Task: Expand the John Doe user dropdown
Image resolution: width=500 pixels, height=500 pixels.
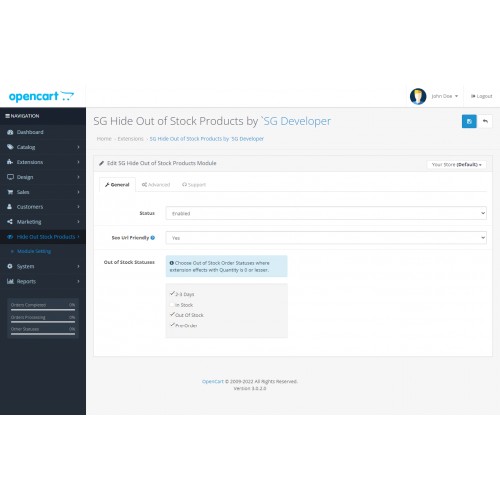Action: 445,96
